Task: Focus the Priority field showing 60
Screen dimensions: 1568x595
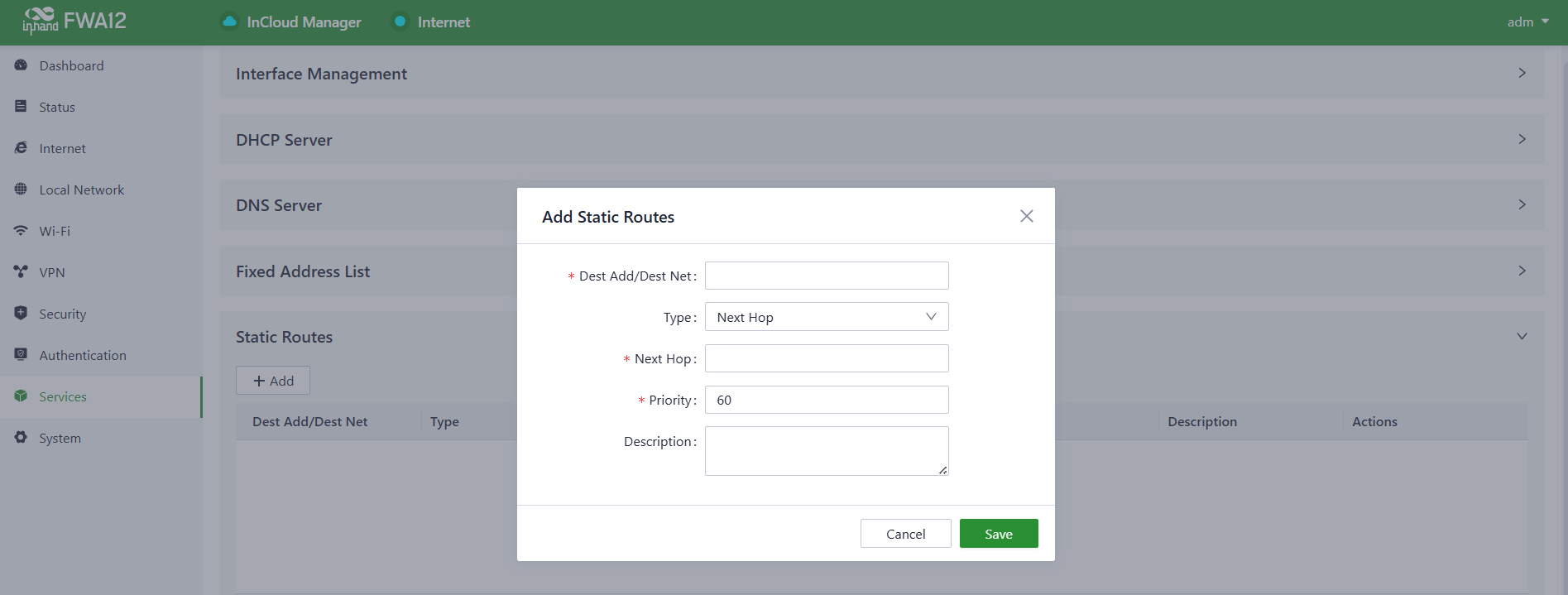Action: 826,400
